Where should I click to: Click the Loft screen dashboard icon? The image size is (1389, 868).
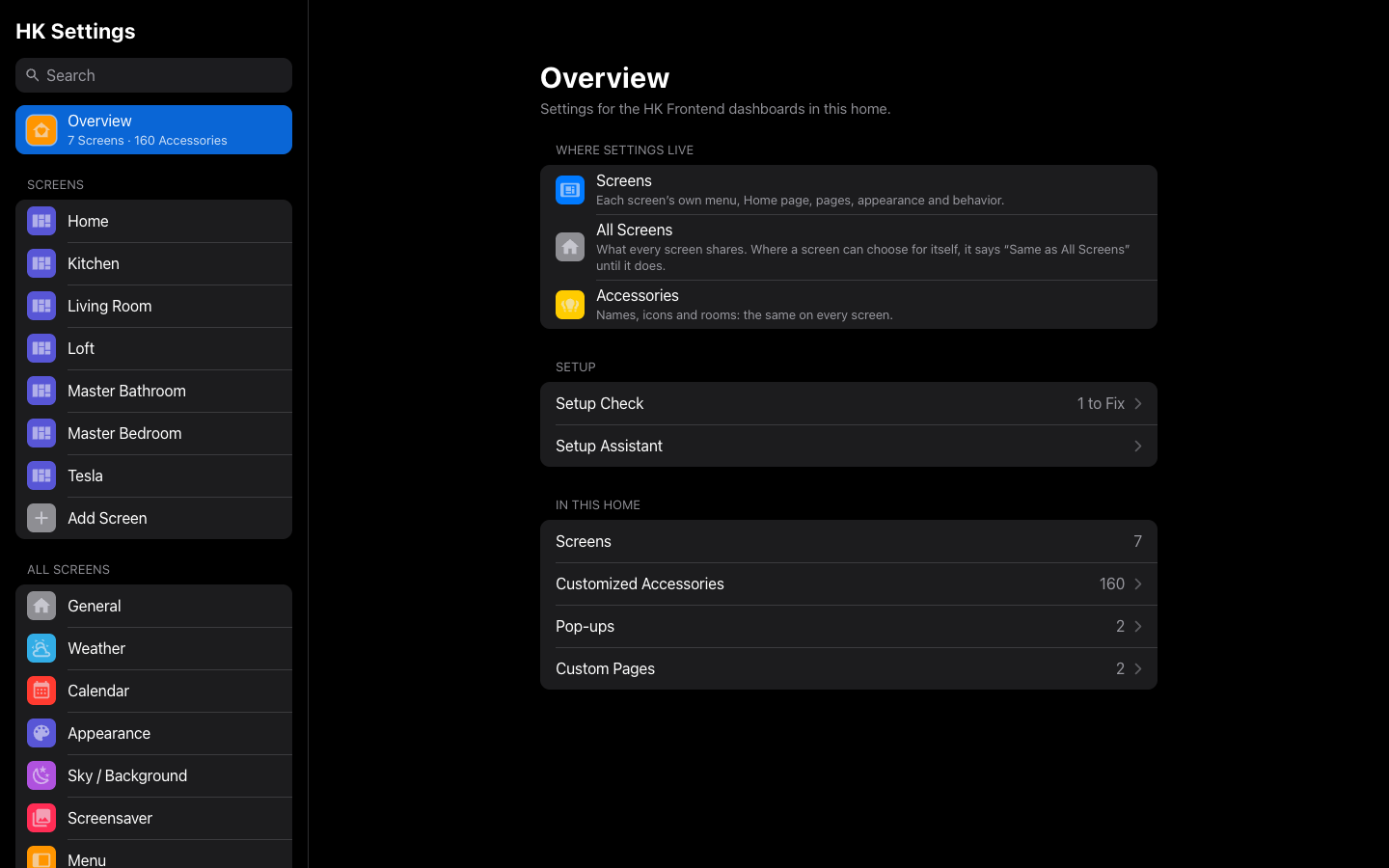tap(41, 348)
